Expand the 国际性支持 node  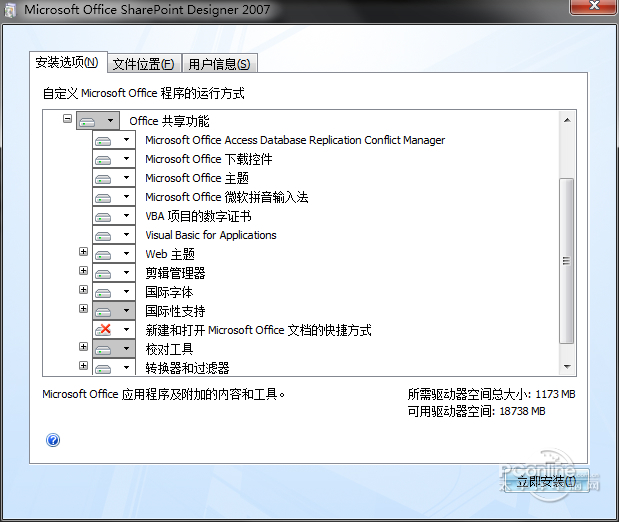tap(83, 308)
